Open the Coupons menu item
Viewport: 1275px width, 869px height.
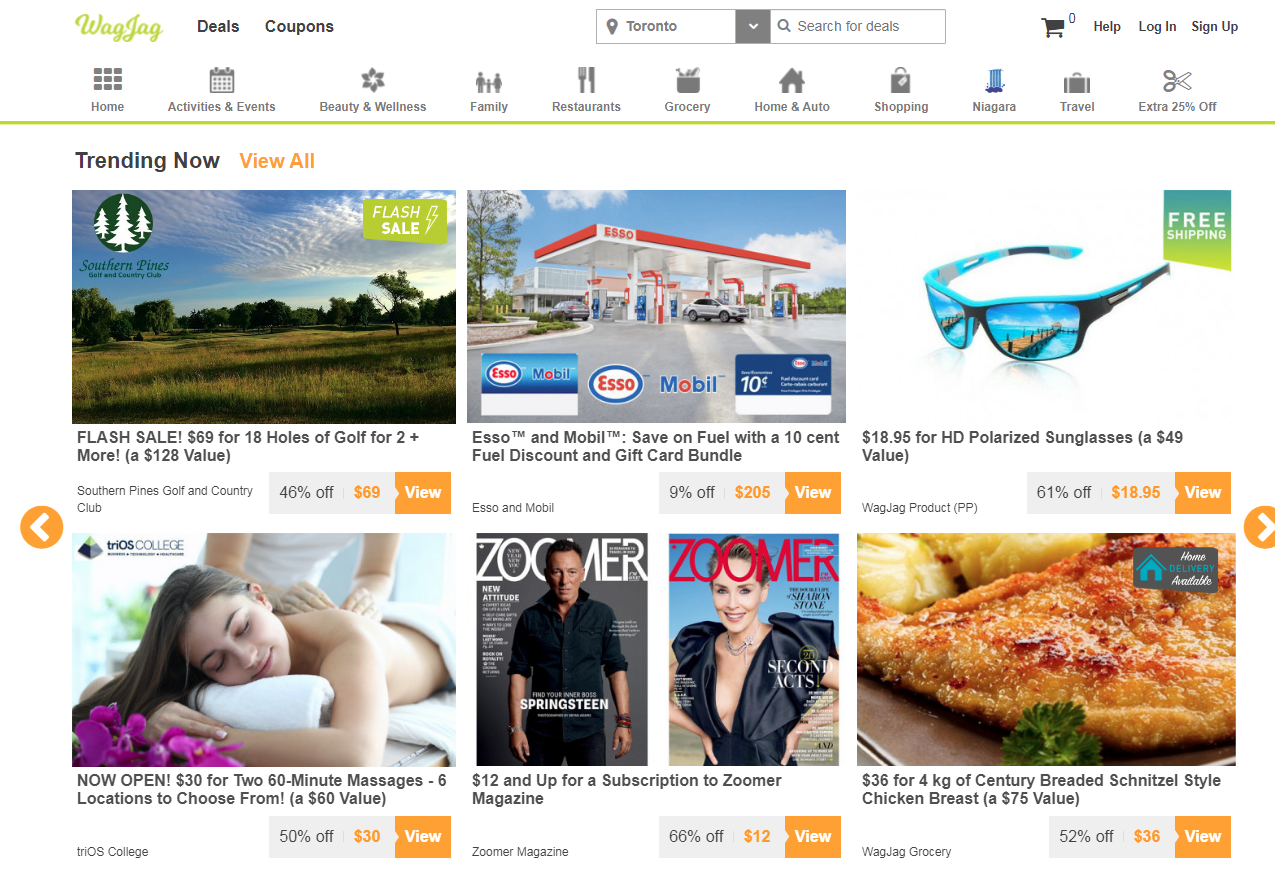click(299, 27)
